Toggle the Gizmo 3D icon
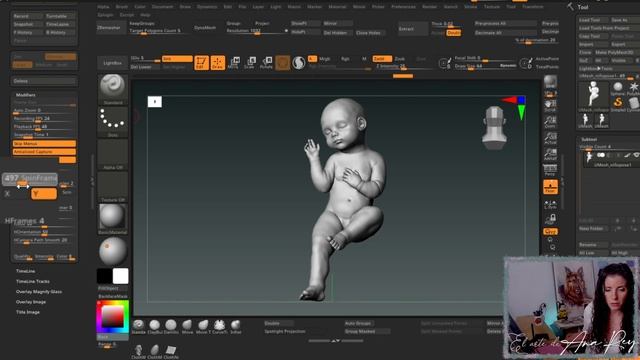Image resolution: width=640 pixels, height=360 pixels. [282, 62]
